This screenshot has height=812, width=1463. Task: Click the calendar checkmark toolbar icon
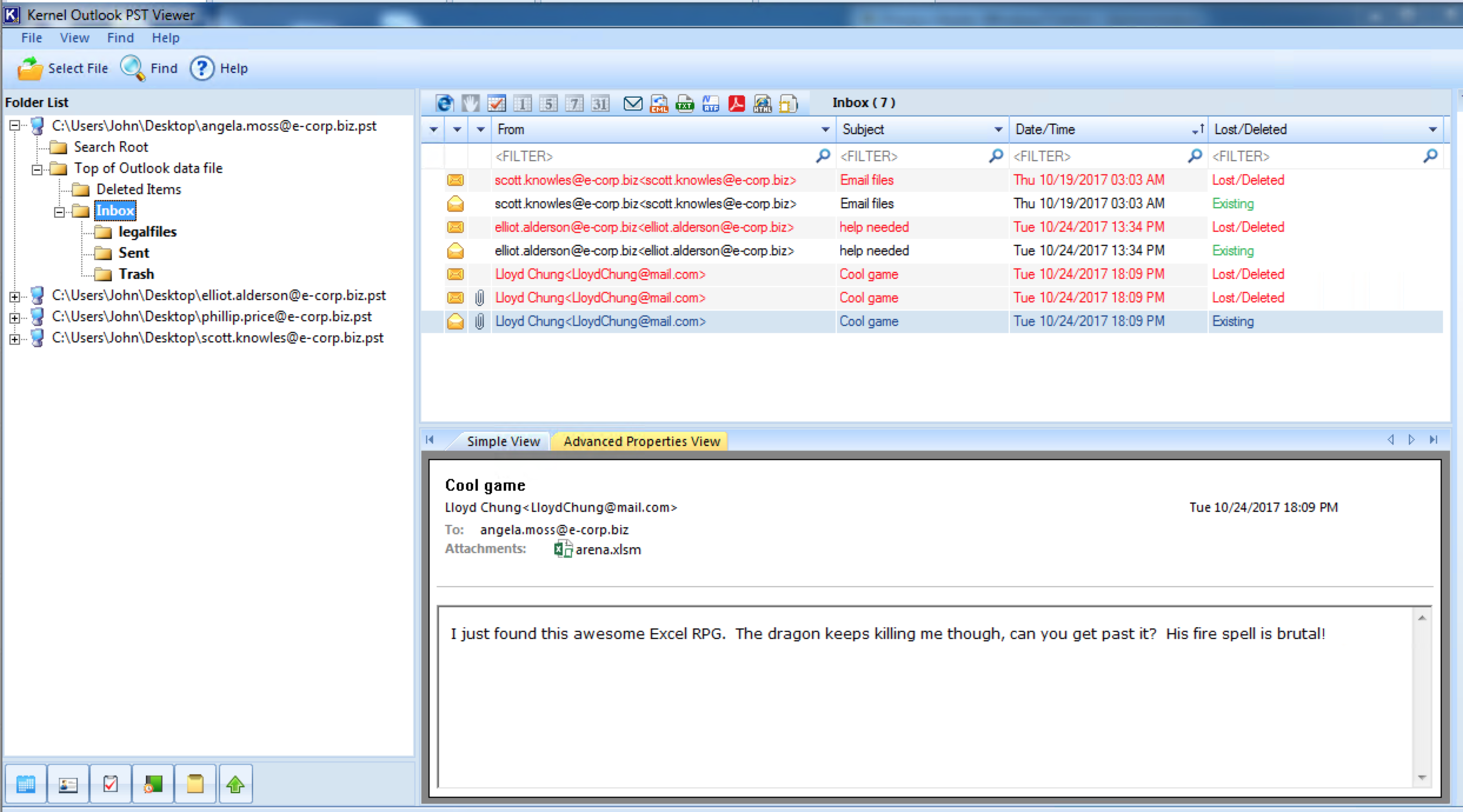(496, 104)
